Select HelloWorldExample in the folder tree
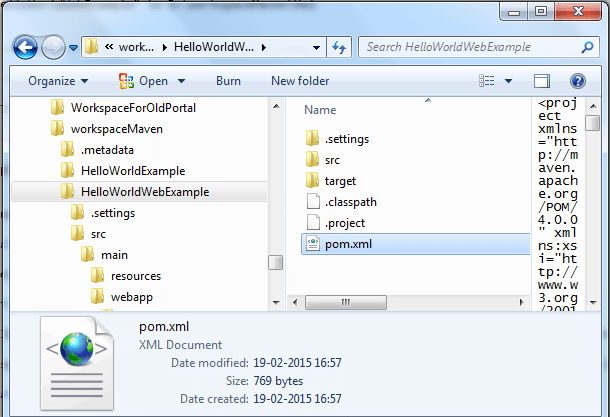 click(132, 171)
